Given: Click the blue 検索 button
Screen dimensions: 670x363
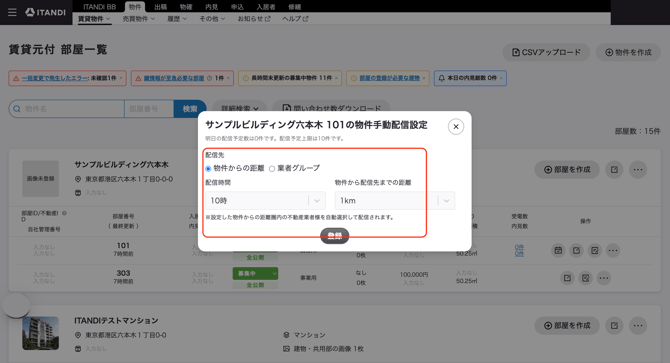Looking at the screenshot, I should click(x=190, y=109).
